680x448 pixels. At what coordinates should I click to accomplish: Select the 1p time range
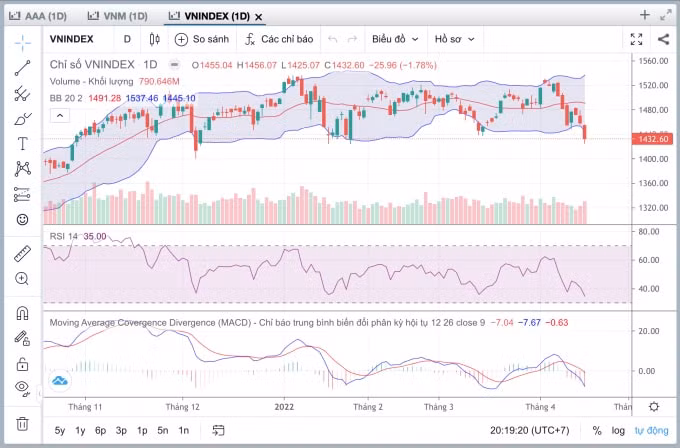[x=142, y=431]
